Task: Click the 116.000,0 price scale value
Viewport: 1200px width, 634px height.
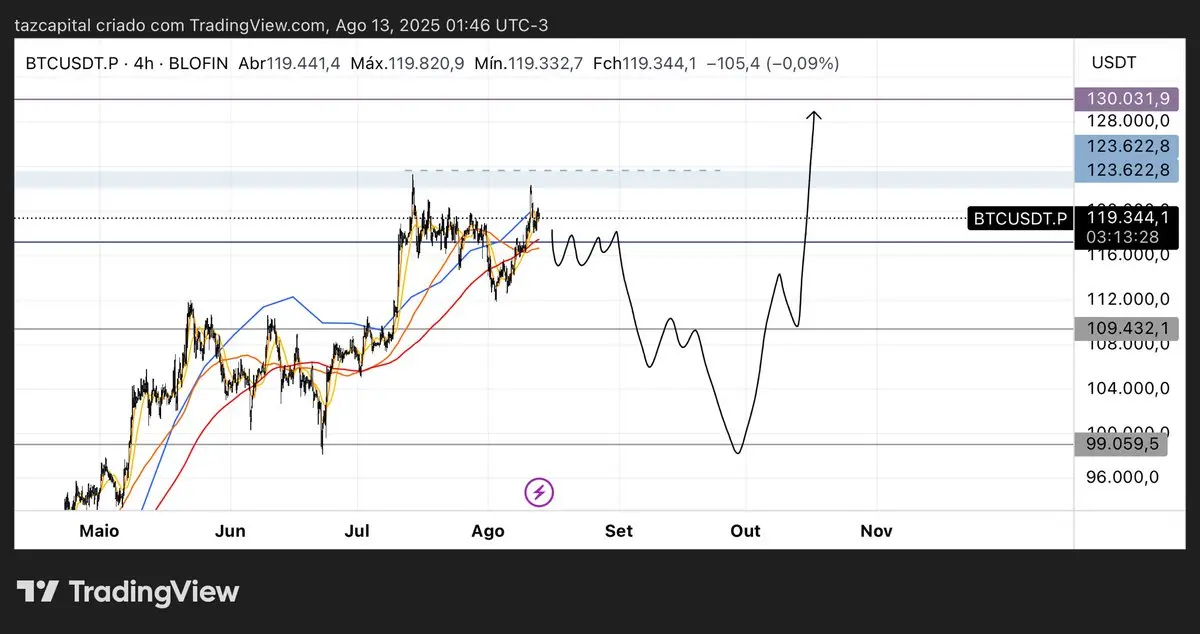Action: point(1128,256)
